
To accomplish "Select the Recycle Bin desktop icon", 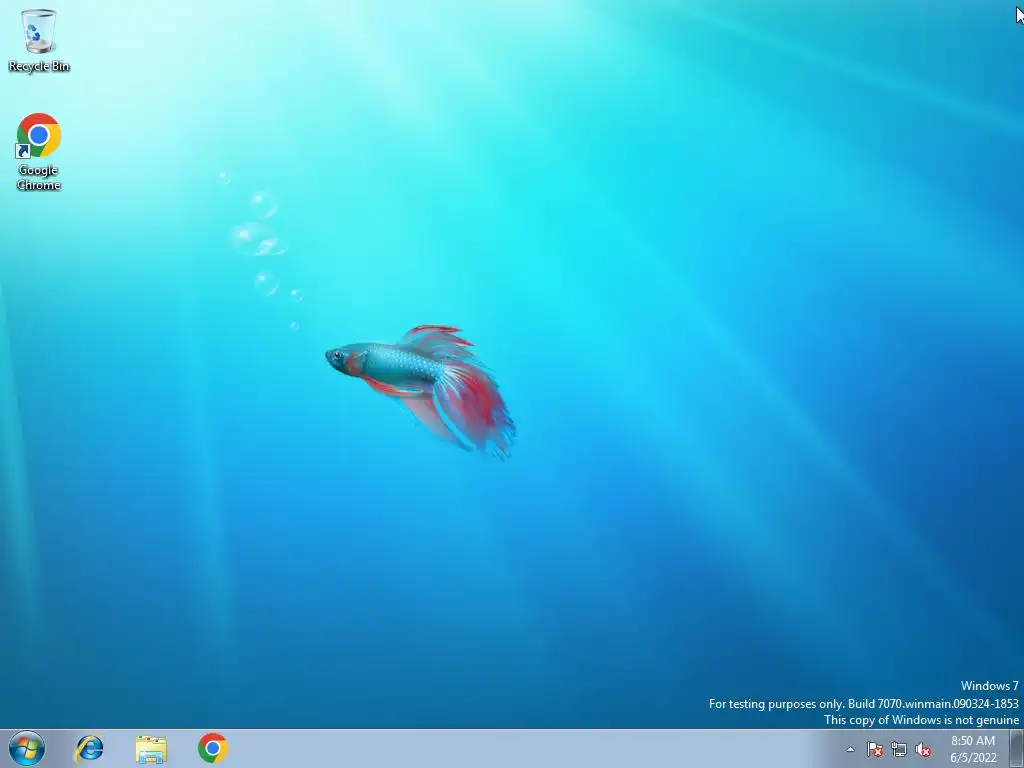I will 39,39.
